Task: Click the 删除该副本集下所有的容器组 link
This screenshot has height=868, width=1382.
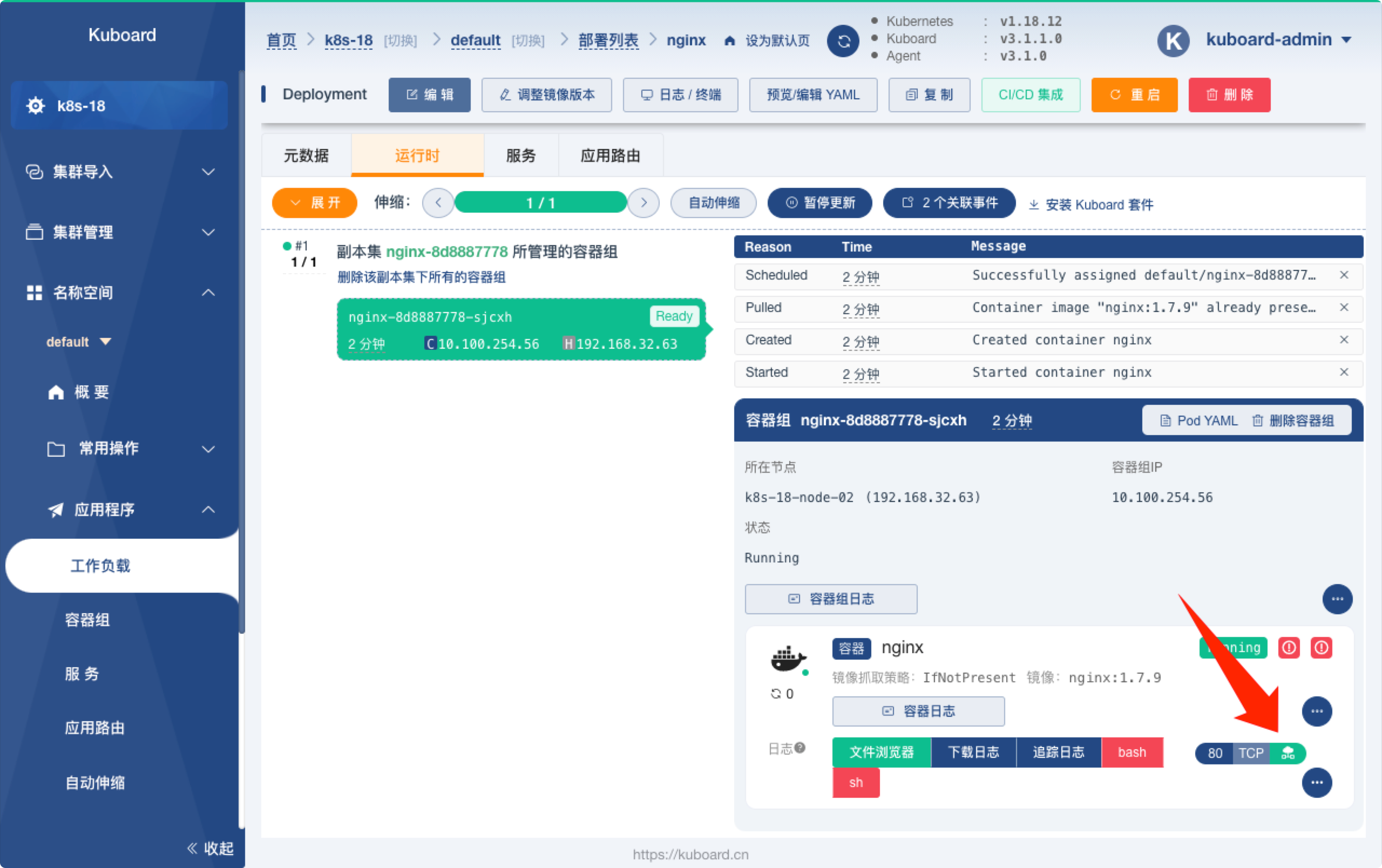Action: [x=421, y=277]
